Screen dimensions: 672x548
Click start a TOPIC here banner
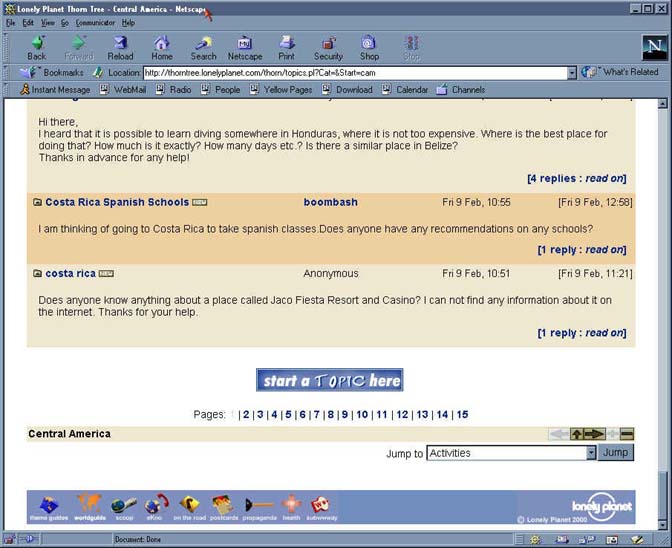329,380
